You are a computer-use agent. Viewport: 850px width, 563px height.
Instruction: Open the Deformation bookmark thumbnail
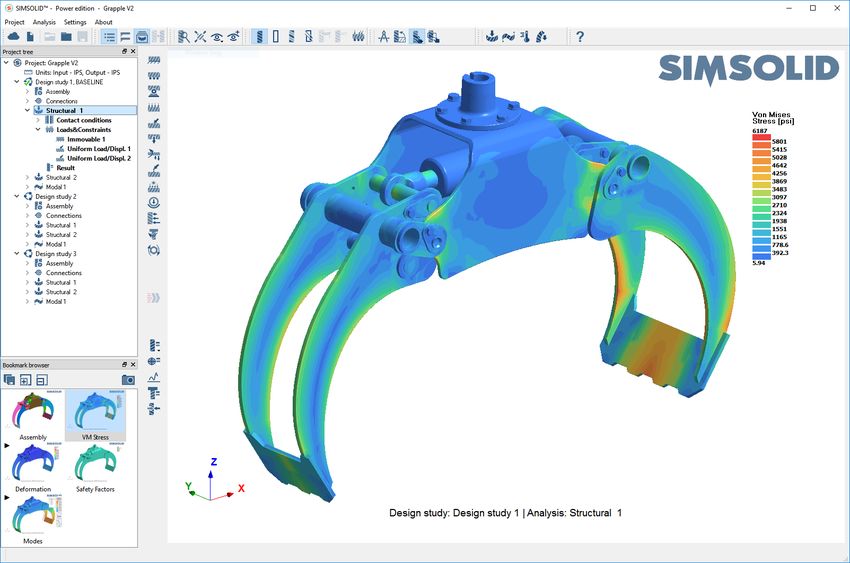click(33, 467)
